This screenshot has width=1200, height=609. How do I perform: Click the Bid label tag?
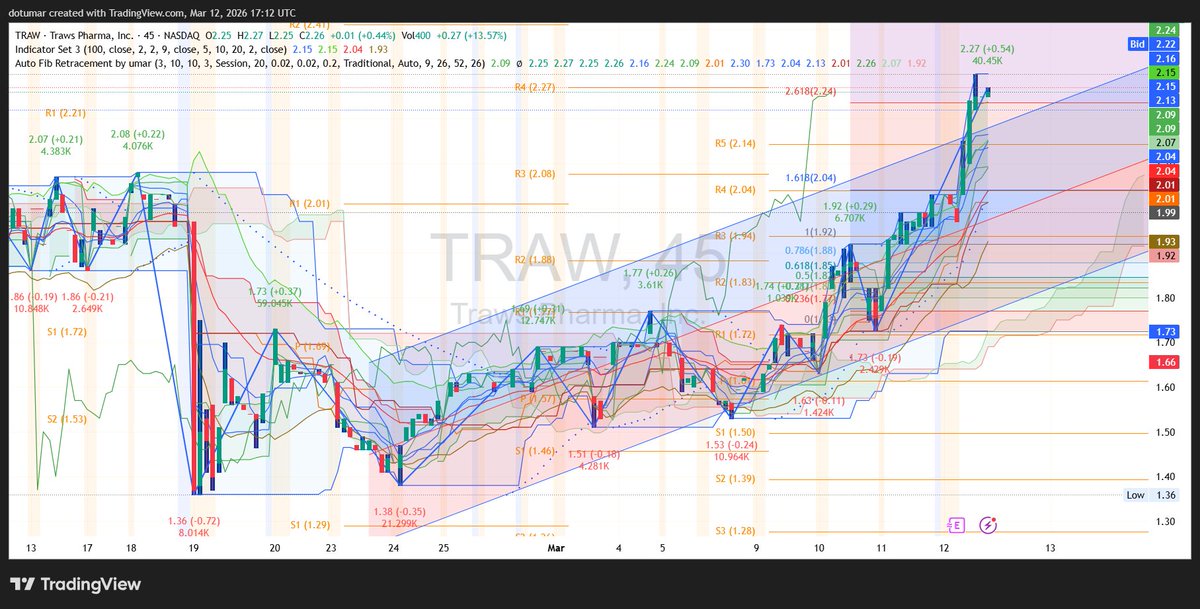pos(1137,44)
